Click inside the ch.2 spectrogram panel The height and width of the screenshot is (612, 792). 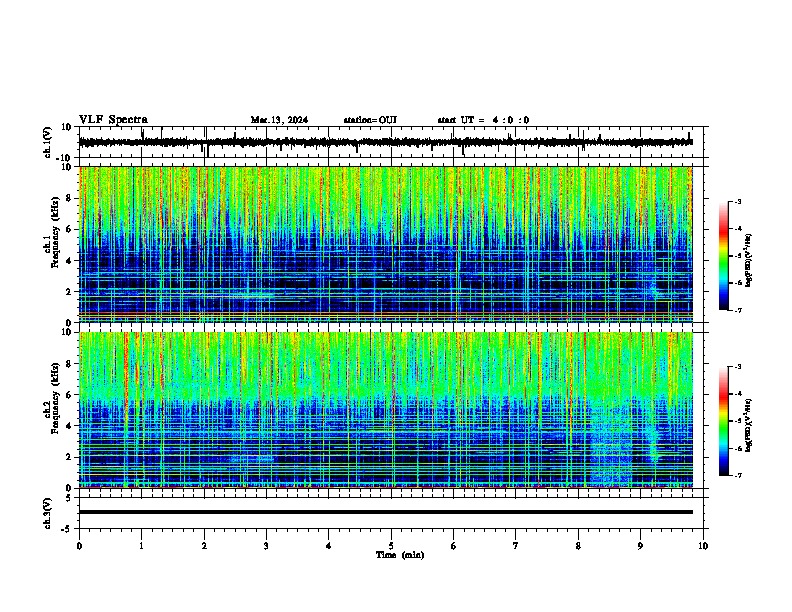coord(385,410)
